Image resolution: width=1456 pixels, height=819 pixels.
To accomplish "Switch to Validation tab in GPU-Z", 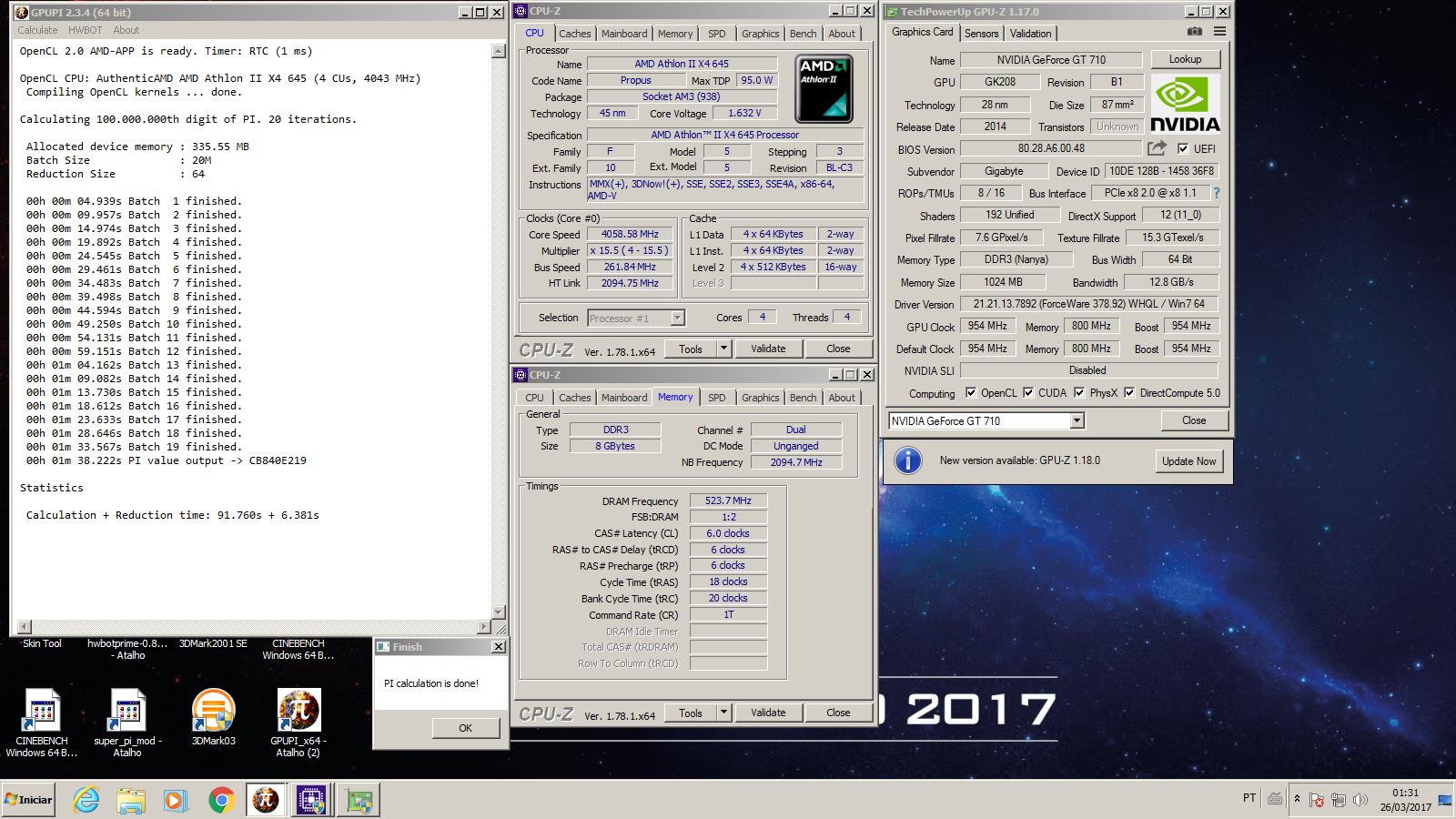I will (1031, 33).
